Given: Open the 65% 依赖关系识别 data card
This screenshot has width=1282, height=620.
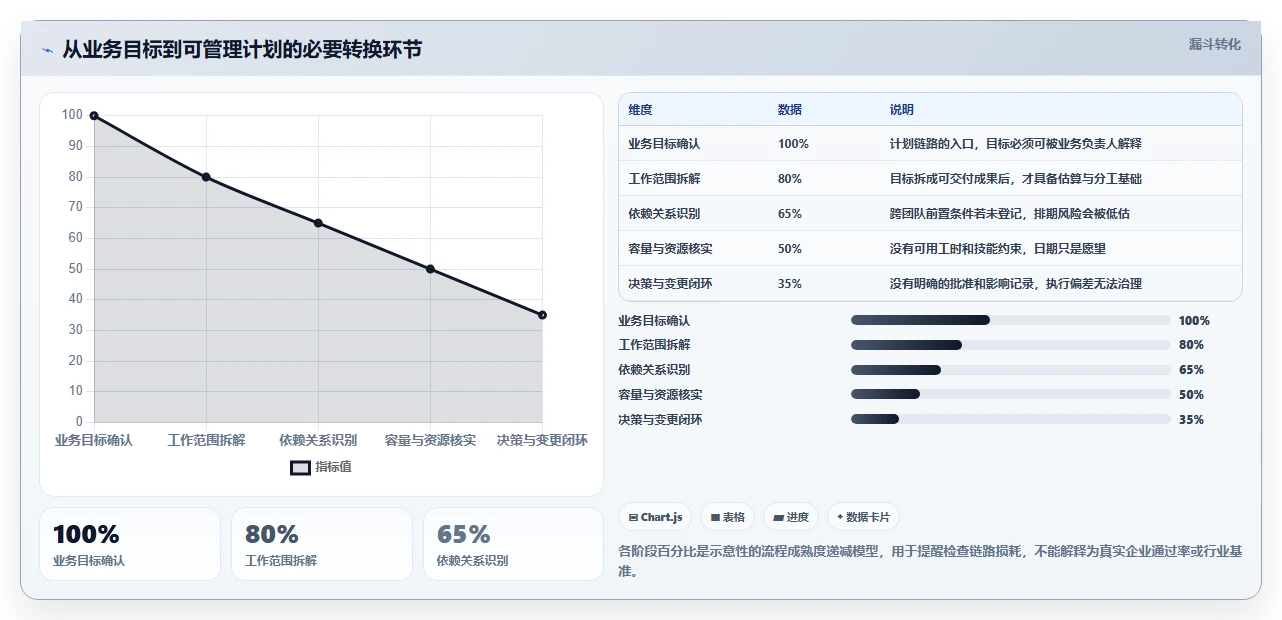Looking at the screenshot, I should click(514, 544).
